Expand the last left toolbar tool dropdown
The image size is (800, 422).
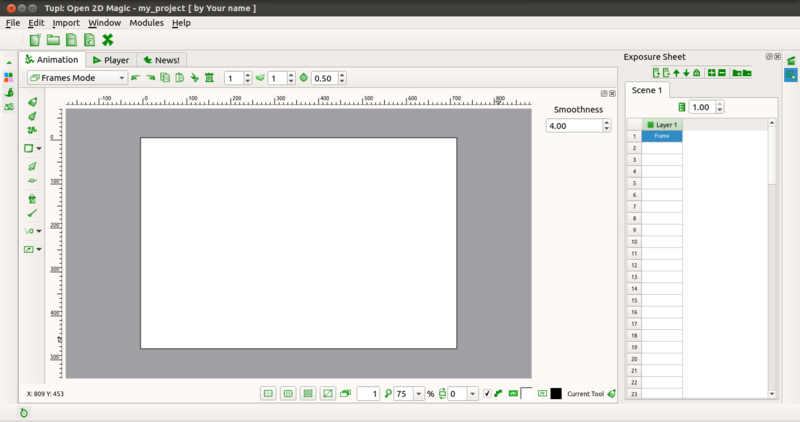tap(39, 250)
